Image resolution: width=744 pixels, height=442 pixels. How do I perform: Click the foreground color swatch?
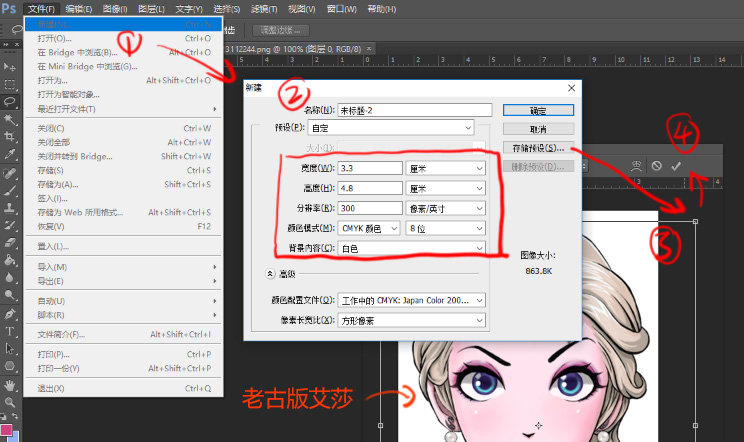pos(7,430)
